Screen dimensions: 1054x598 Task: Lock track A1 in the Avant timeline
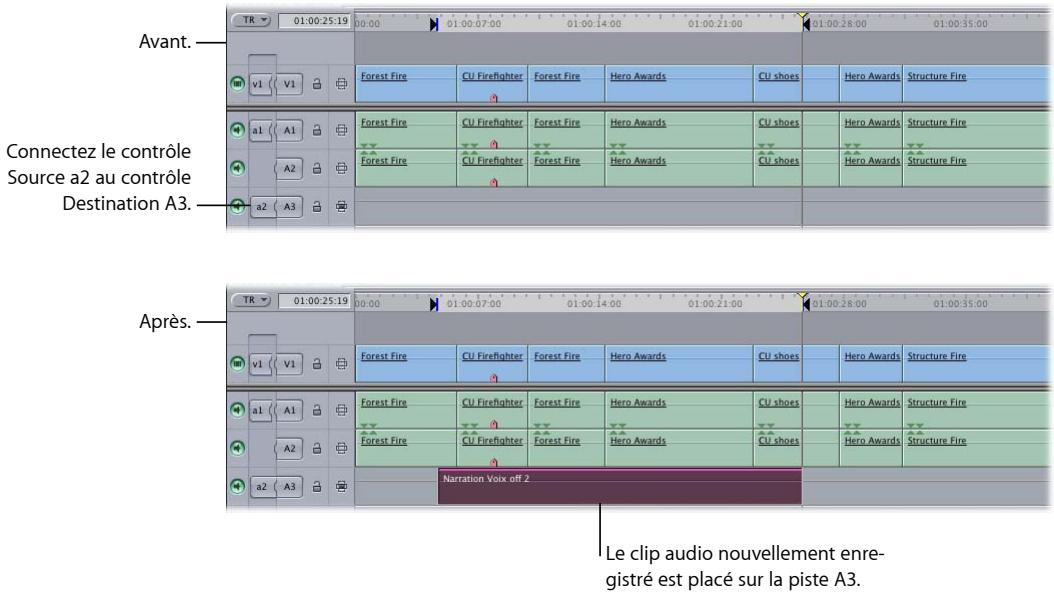(x=317, y=130)
